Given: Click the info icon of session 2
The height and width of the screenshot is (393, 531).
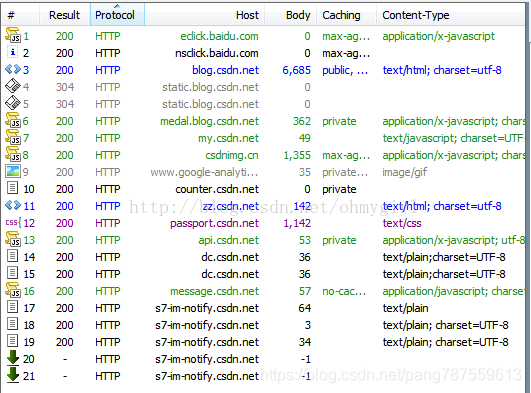Looking at the screenshot, I should 13,53.
